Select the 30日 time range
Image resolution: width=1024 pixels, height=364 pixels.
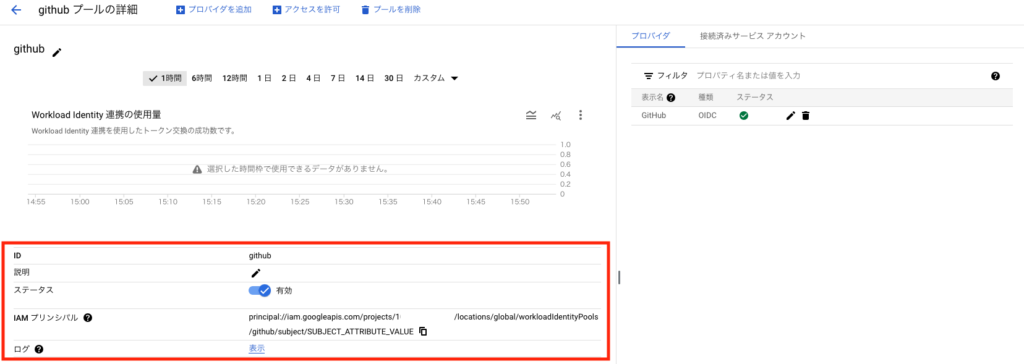(x=393, y=78)
